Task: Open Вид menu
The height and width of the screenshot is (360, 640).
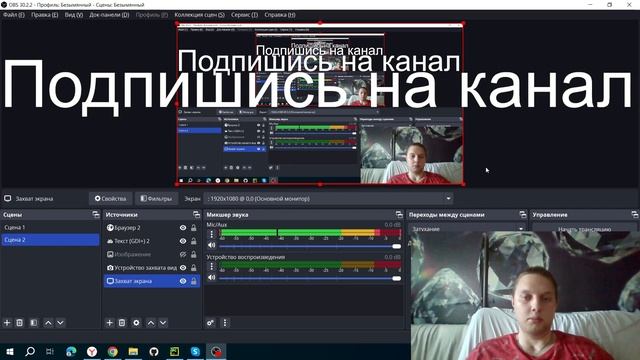Action: pyautogui.click(x=74, y=15)
